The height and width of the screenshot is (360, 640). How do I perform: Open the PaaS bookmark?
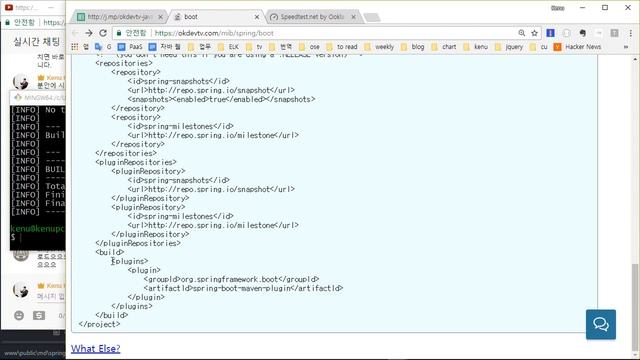[x=130, y=47]
